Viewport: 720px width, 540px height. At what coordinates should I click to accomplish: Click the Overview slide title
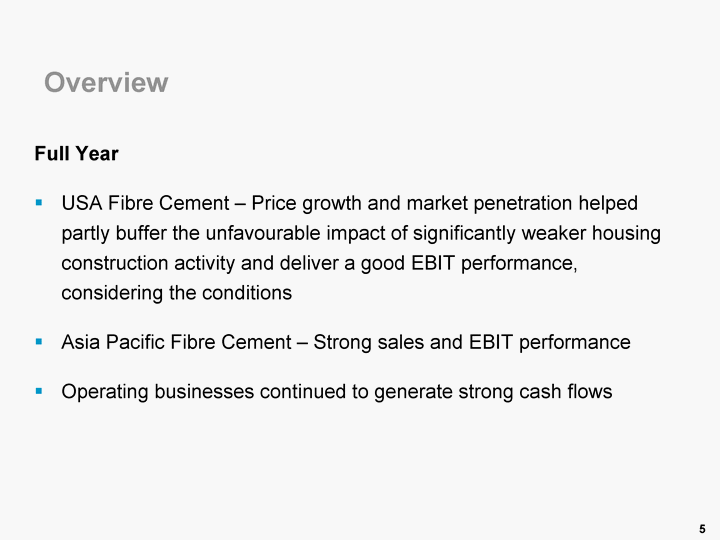106,82
